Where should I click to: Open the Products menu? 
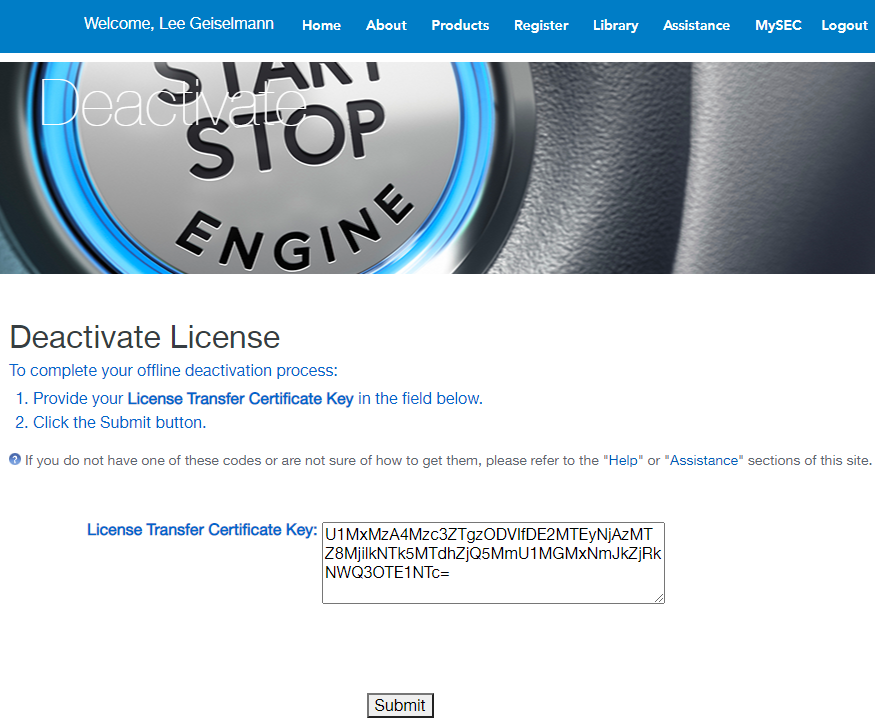pos(460,26)
